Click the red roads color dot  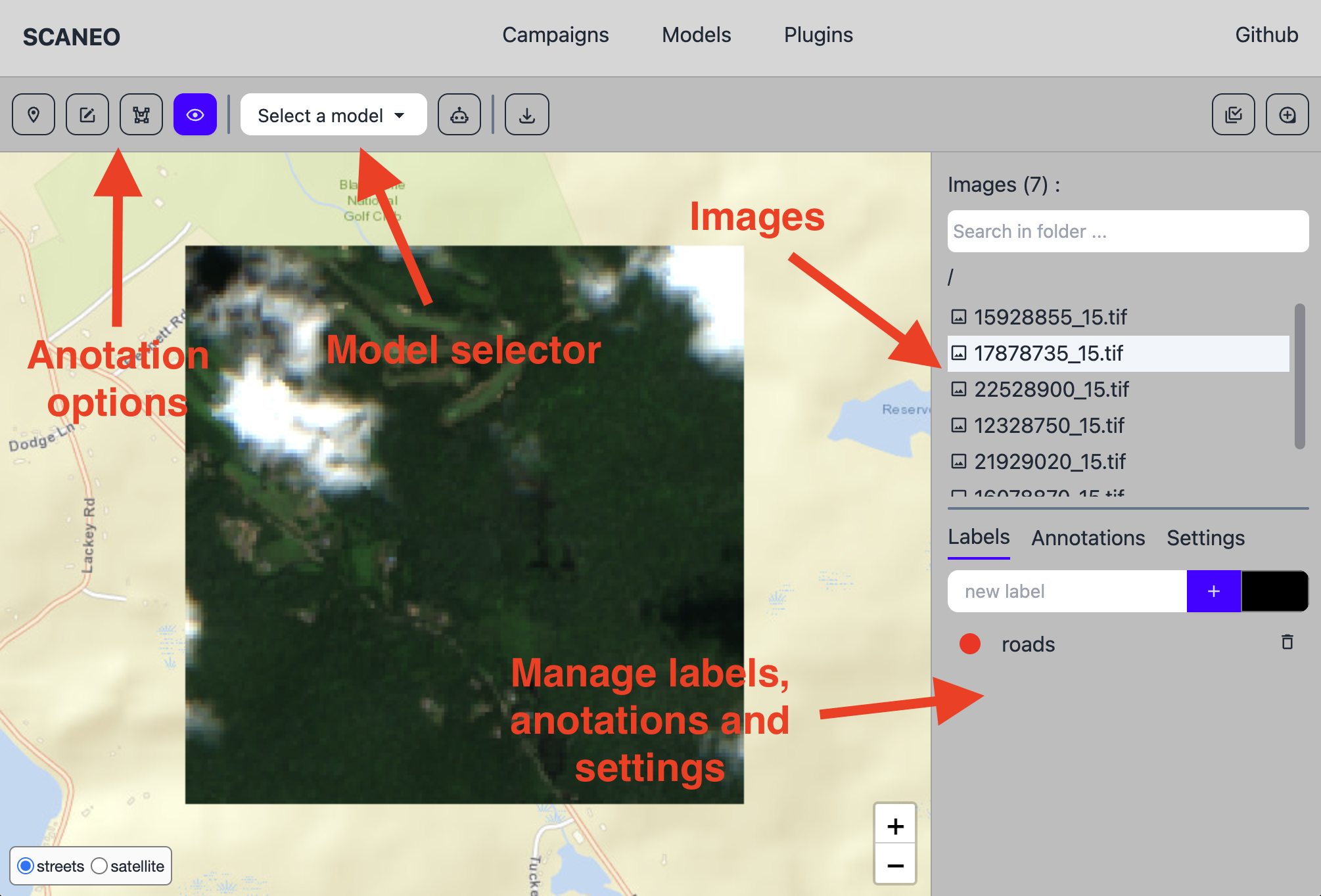(970, 644)
